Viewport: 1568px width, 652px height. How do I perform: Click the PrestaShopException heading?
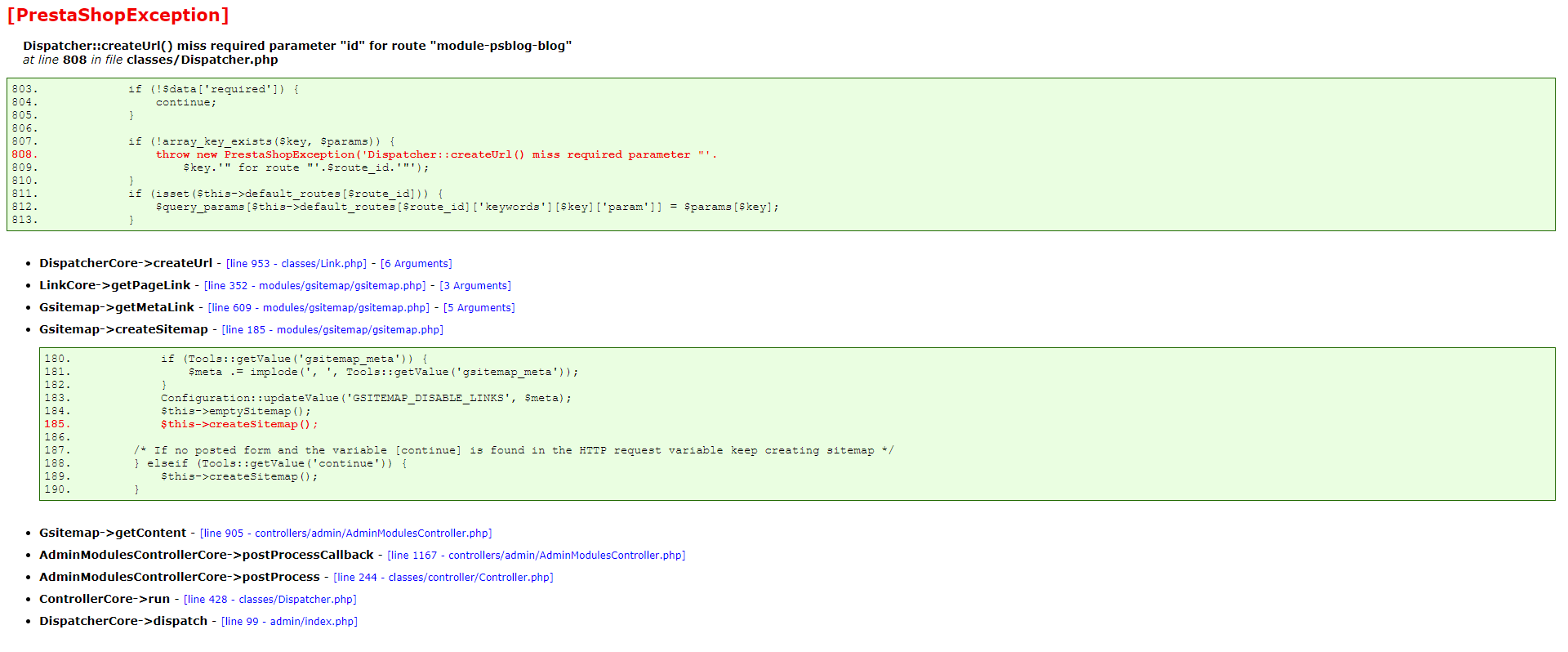pos(118,16)
